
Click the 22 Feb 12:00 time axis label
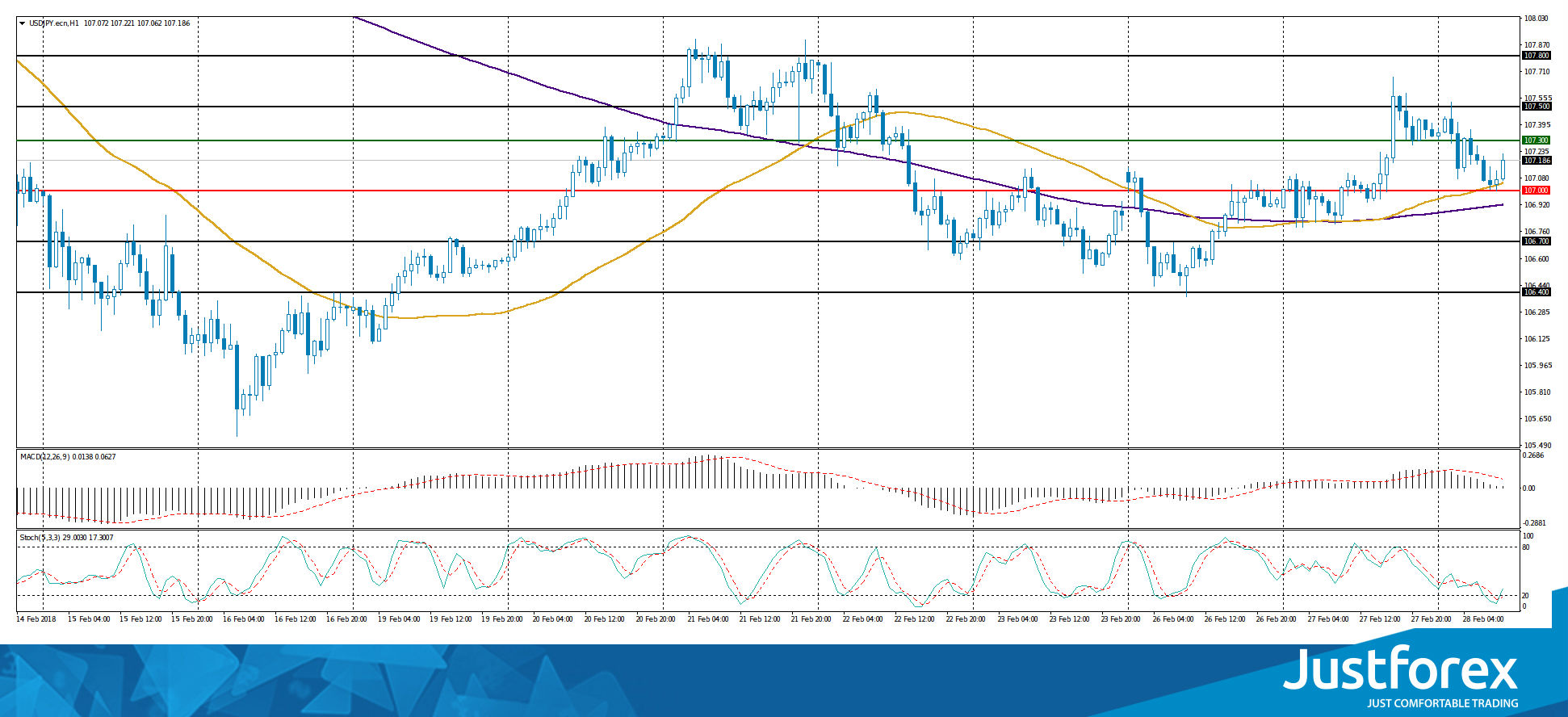tap(915, 619)
